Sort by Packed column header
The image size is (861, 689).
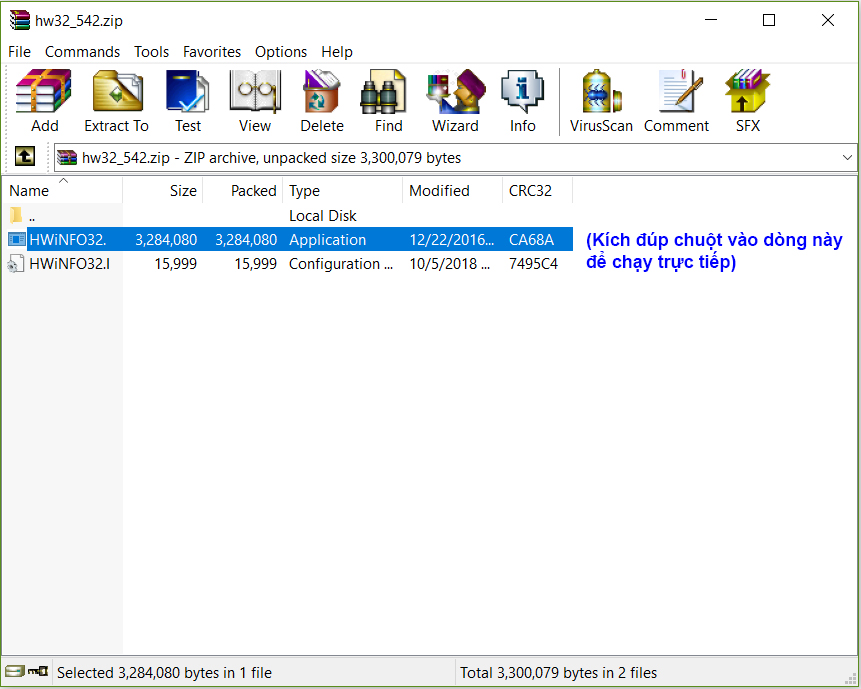point(243,191)
